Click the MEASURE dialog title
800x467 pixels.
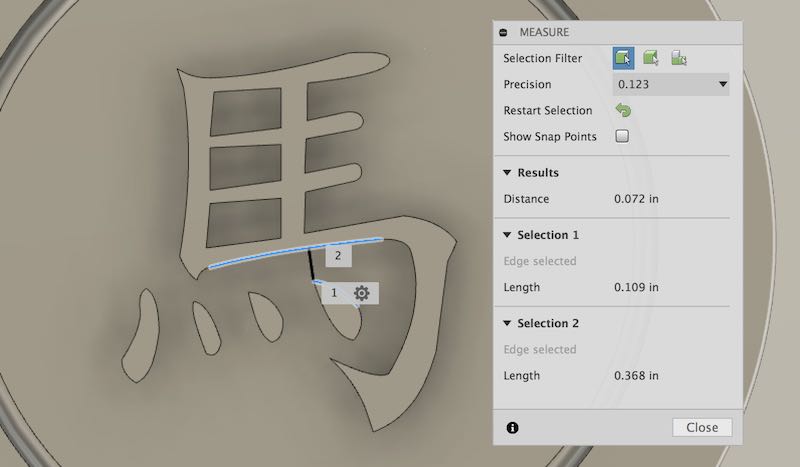coord(544,32)
